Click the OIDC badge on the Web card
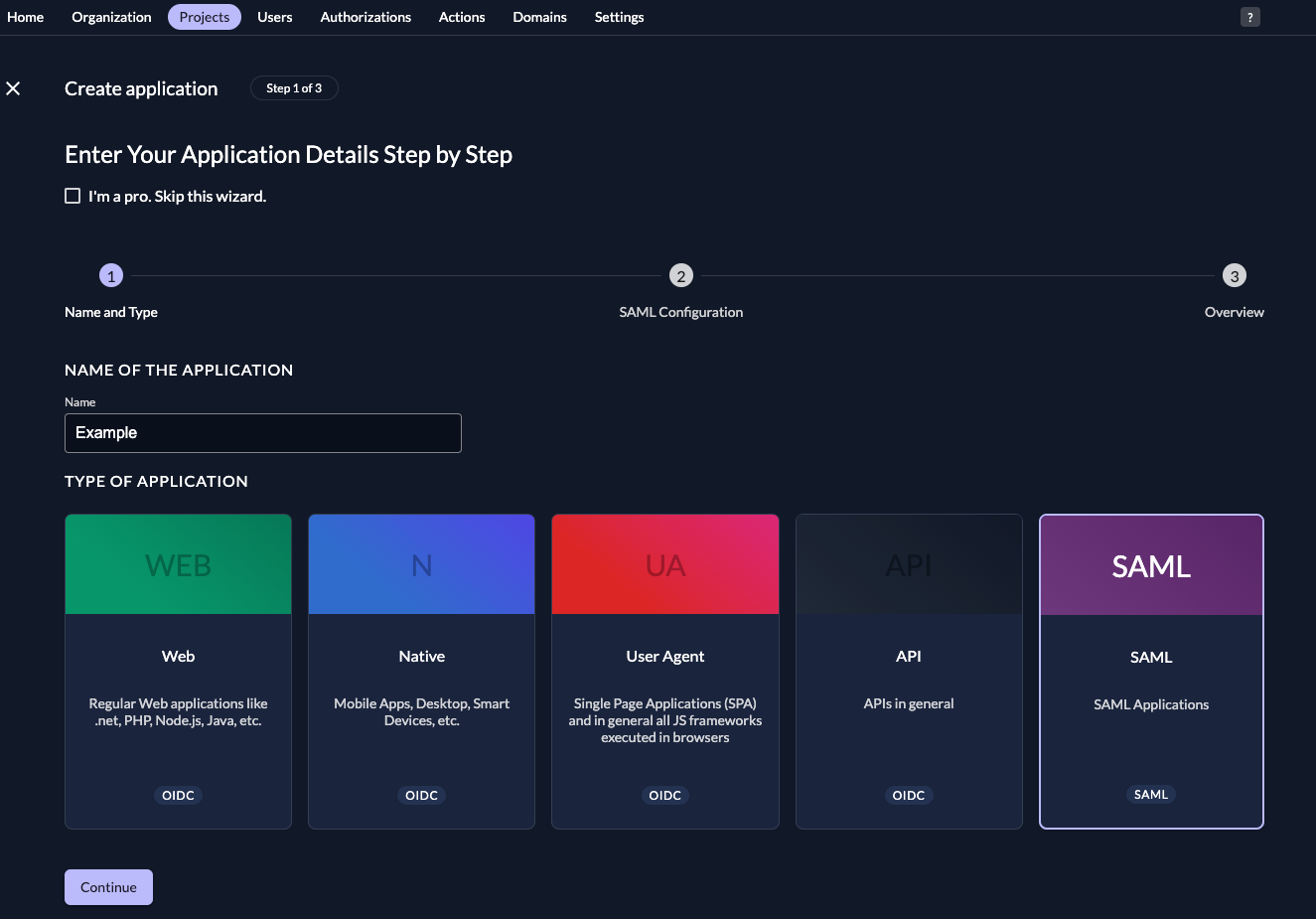This screenshot has width=1316, height=919. (x=178, y=795)
